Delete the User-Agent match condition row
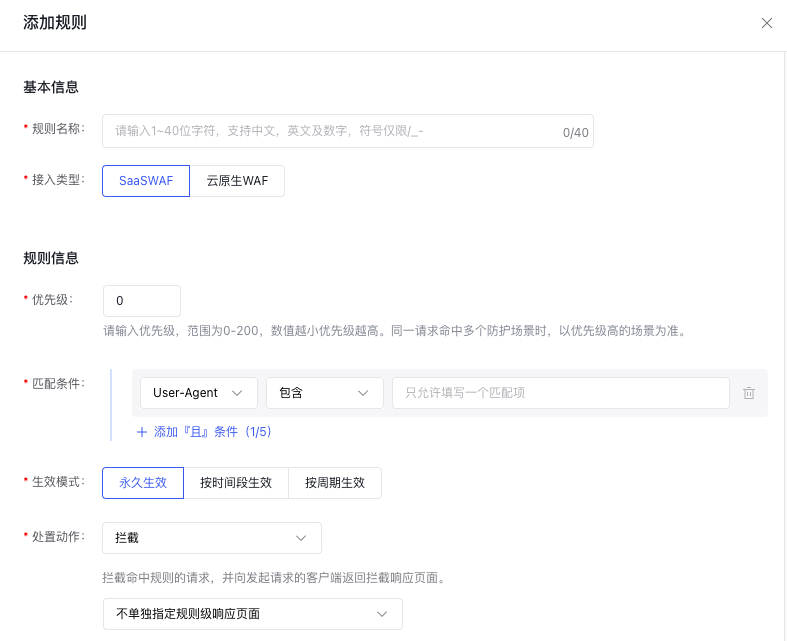Screen dimensions: 787x641 pyautogui.click(x=748, y=393)
